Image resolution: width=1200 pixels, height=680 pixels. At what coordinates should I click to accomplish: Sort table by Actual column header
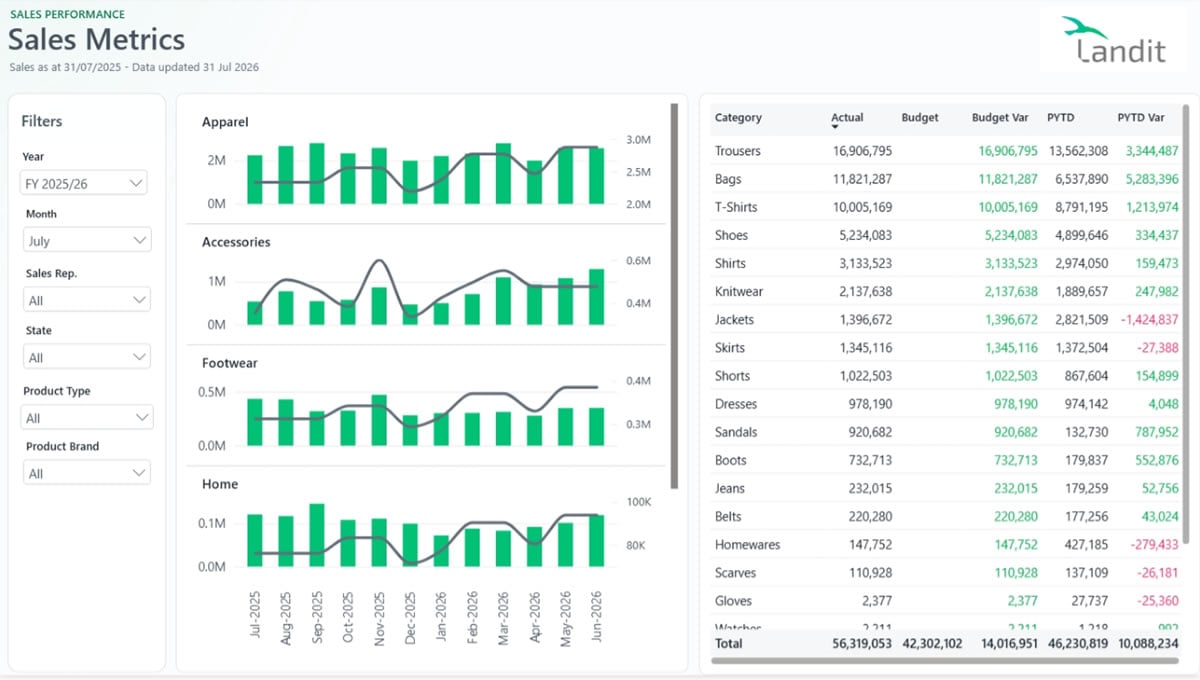(847, 118)
